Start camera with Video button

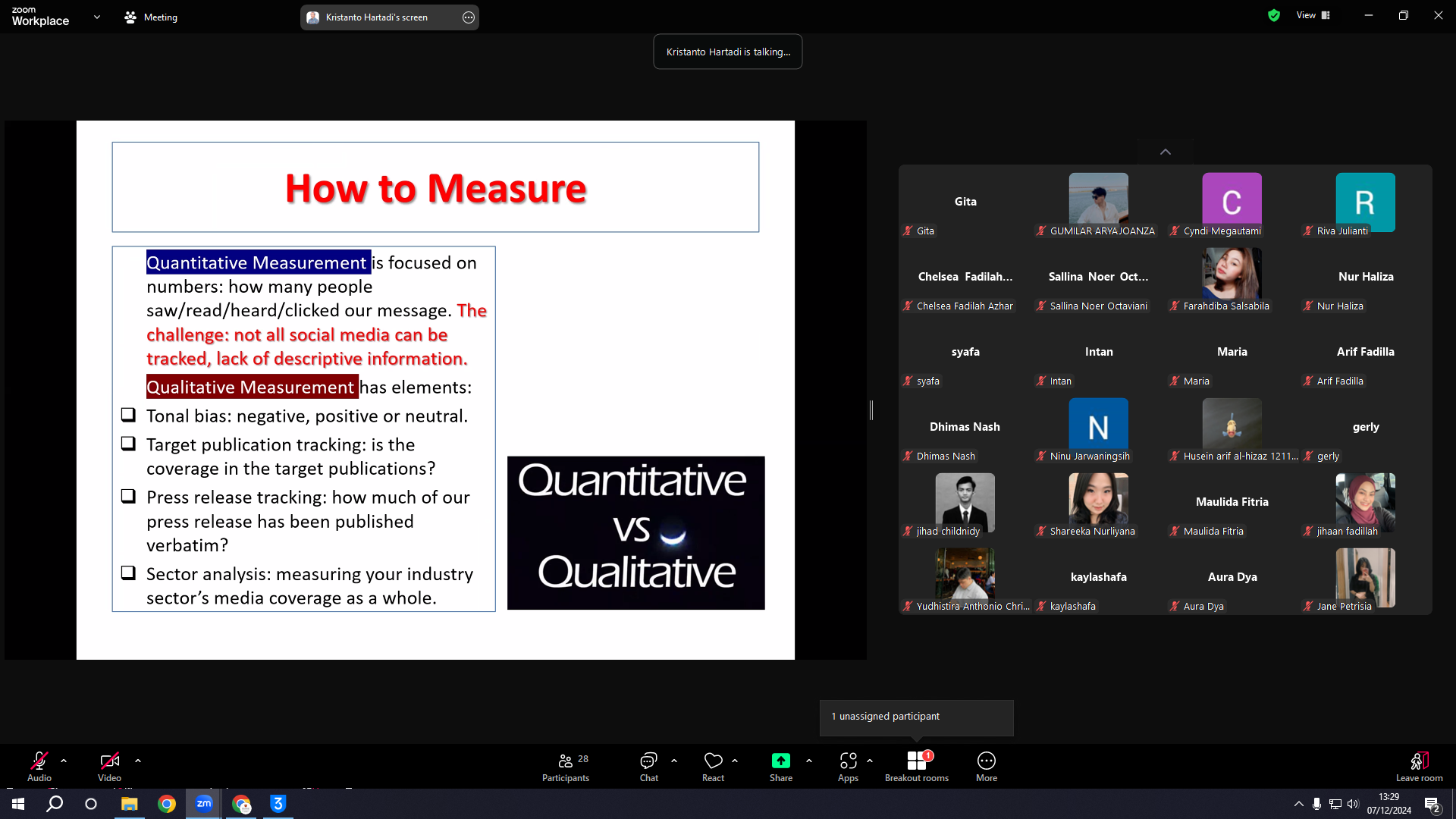point(109,767)
